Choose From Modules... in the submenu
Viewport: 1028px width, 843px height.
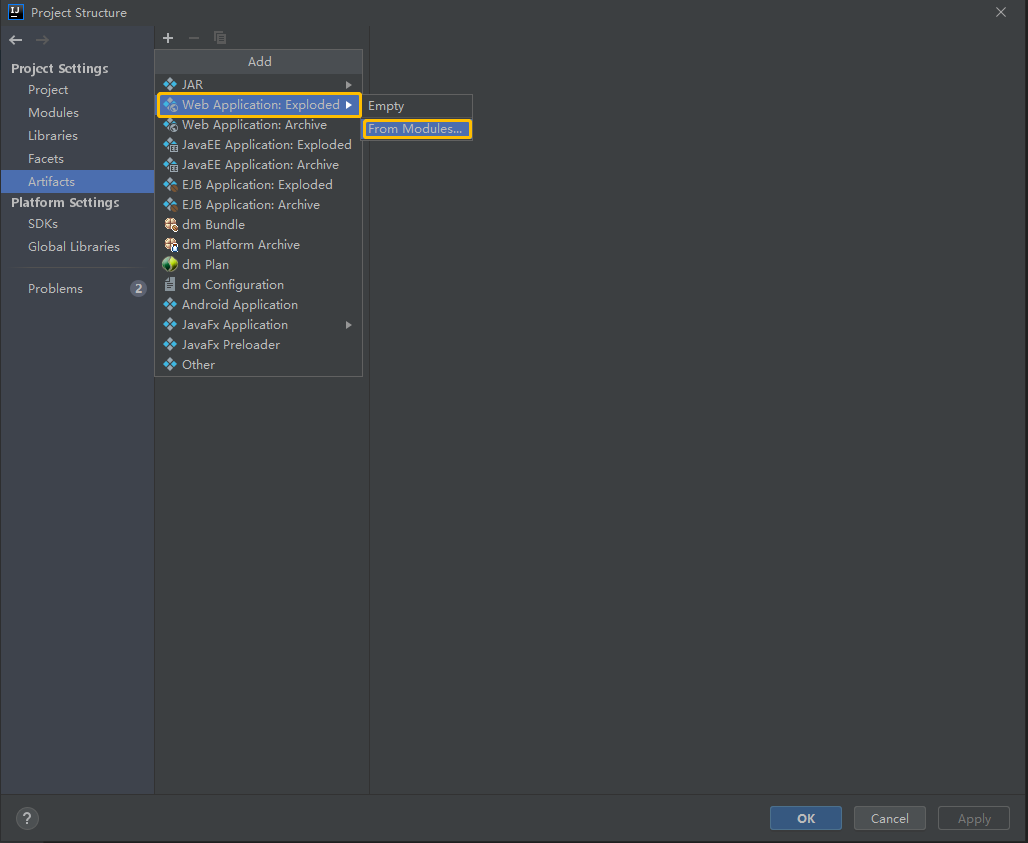pos(416,128)
